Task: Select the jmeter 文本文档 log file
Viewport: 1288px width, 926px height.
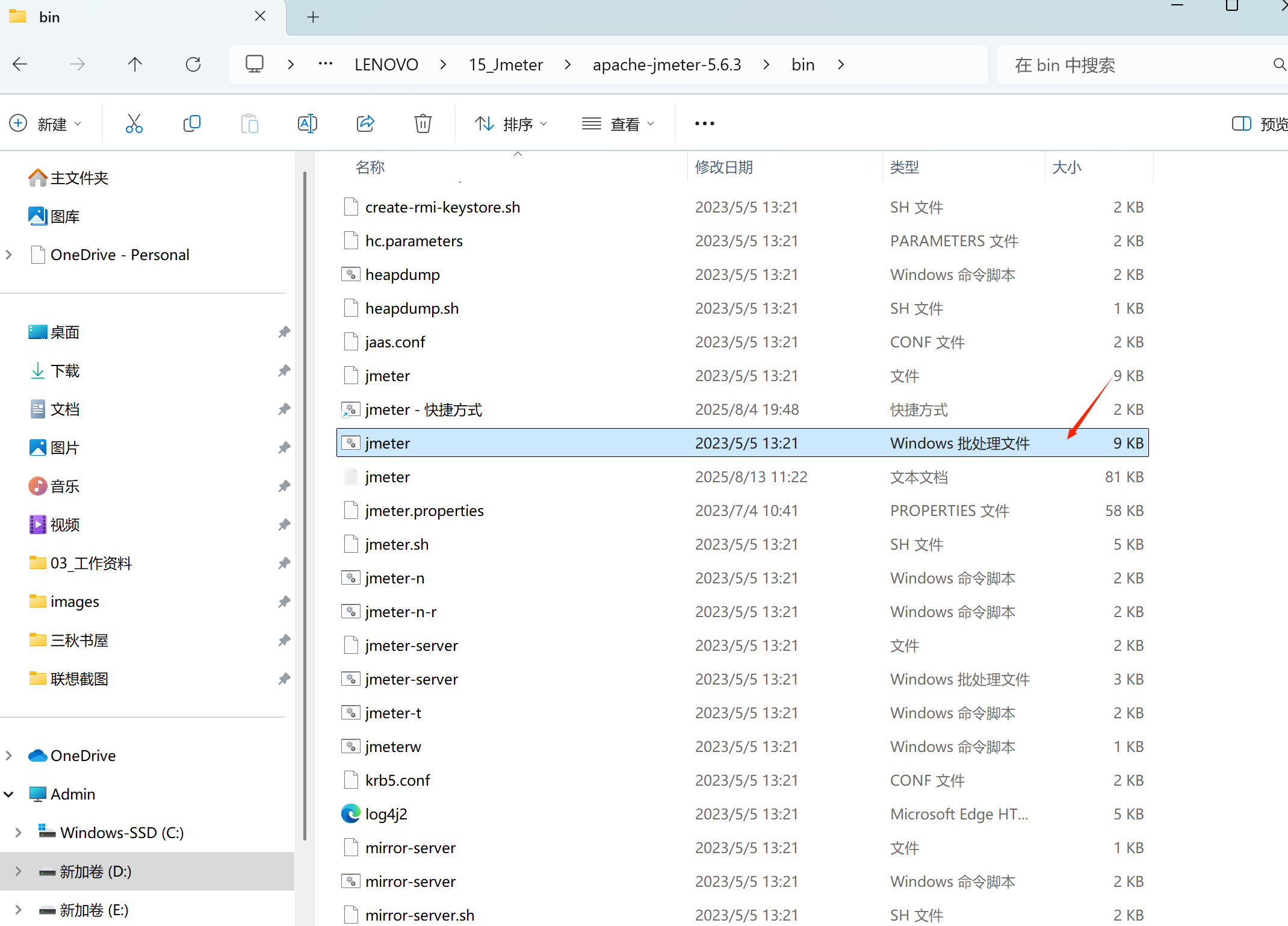Action: coord(742,477)
